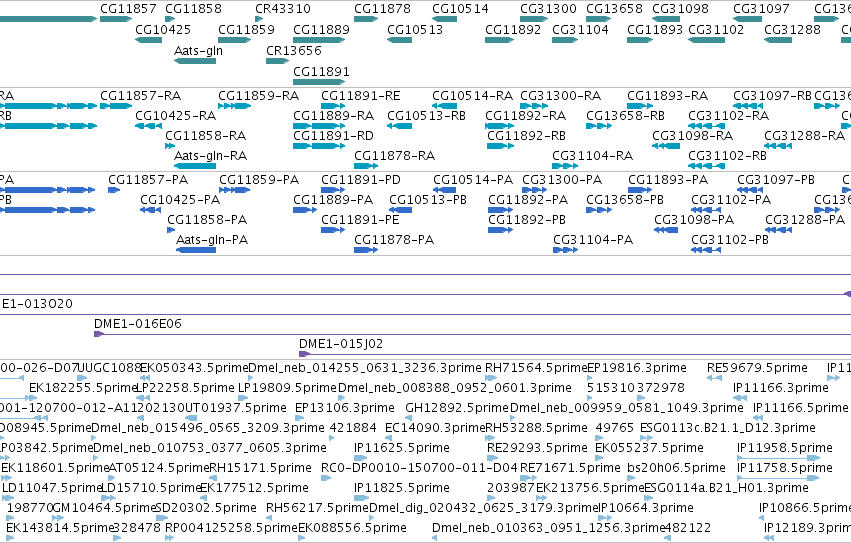
Task: Select transcript CG31300-RA
Action: [x=561, y=96]
